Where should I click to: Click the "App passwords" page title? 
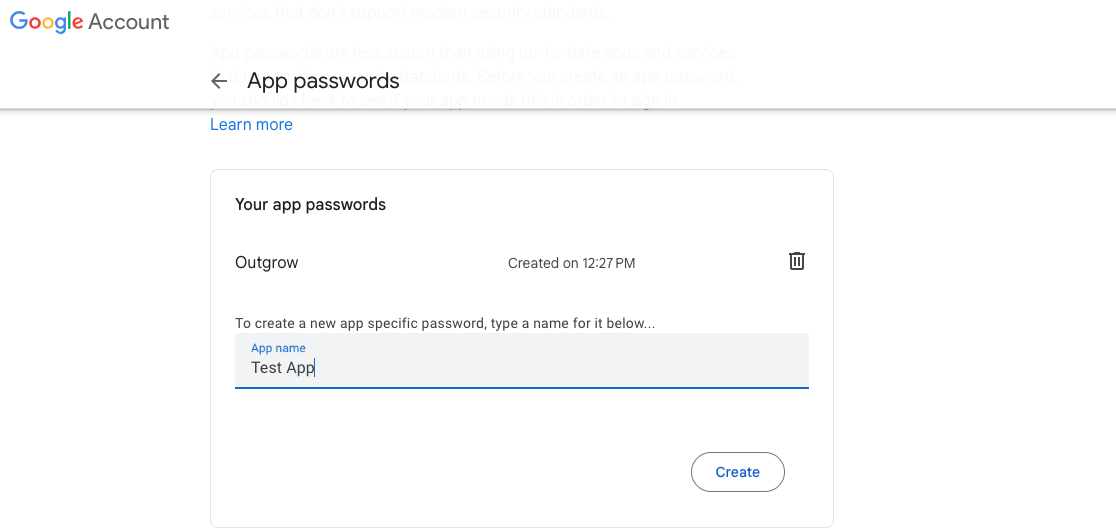coord(323,81)
